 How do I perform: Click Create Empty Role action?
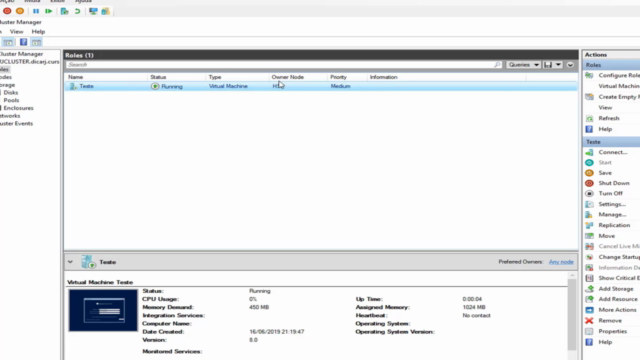(x=618, y=97)
